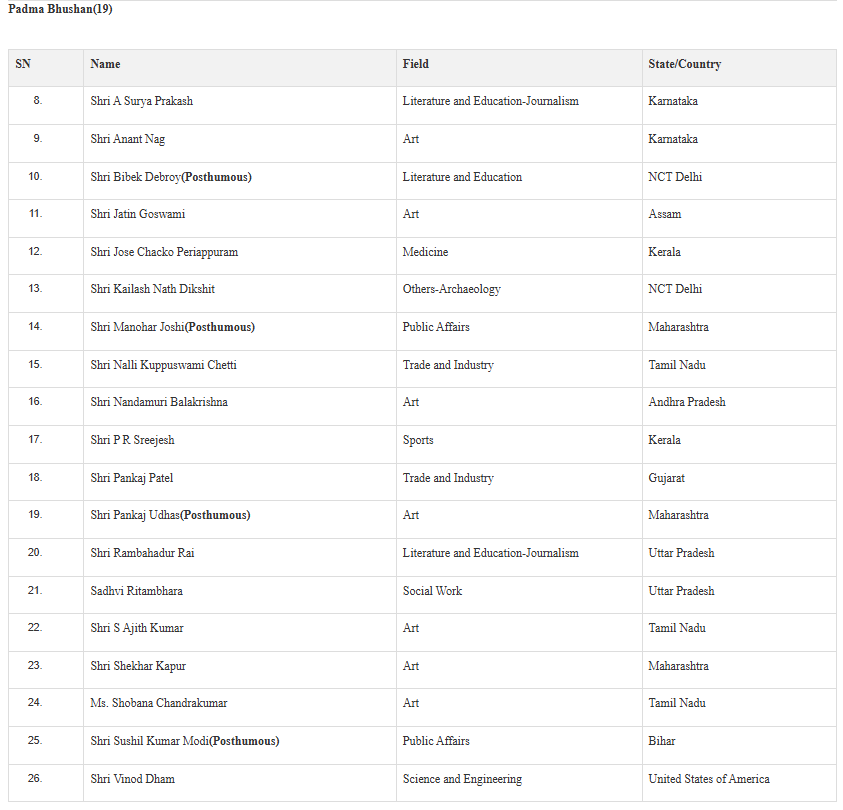Click the Medicine field for Jose Chacko Periappuram
Image resolution: width=843 pixels, height=810 pixels.
click(425, 252)
